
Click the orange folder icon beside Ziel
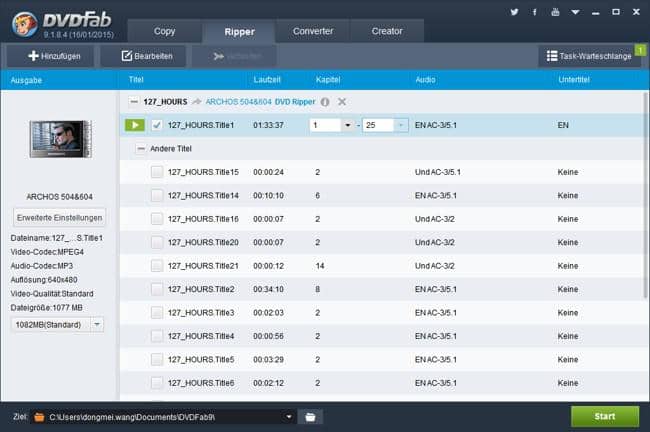click(x=39, y=417)
